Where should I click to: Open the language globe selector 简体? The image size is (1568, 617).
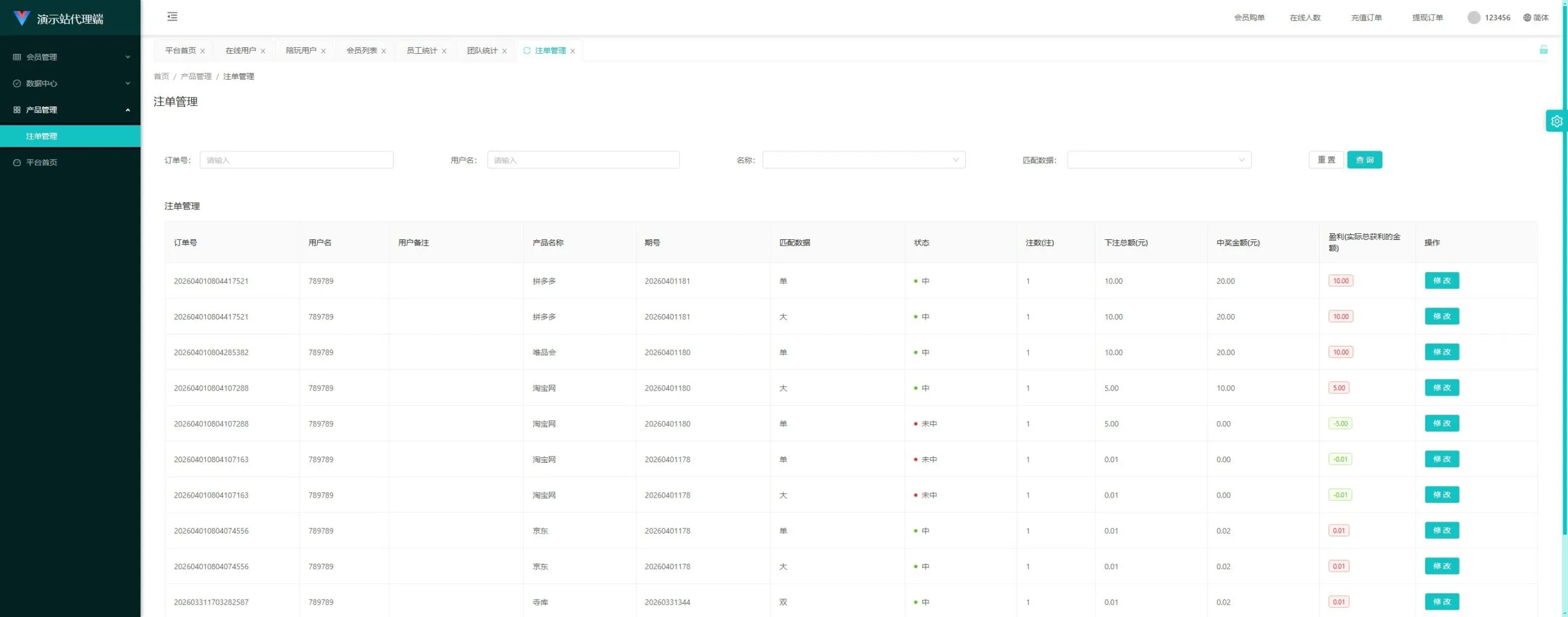1536,18
